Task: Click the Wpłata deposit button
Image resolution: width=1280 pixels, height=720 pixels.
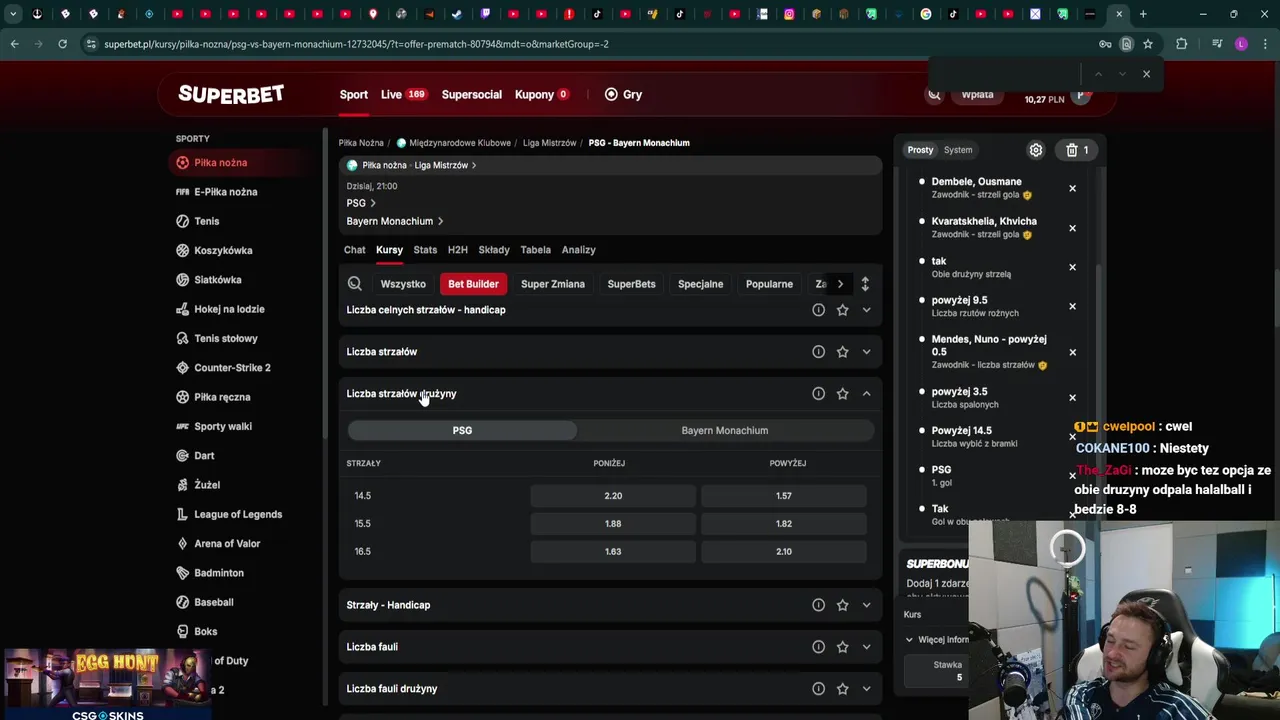Action: click(977, 95)
